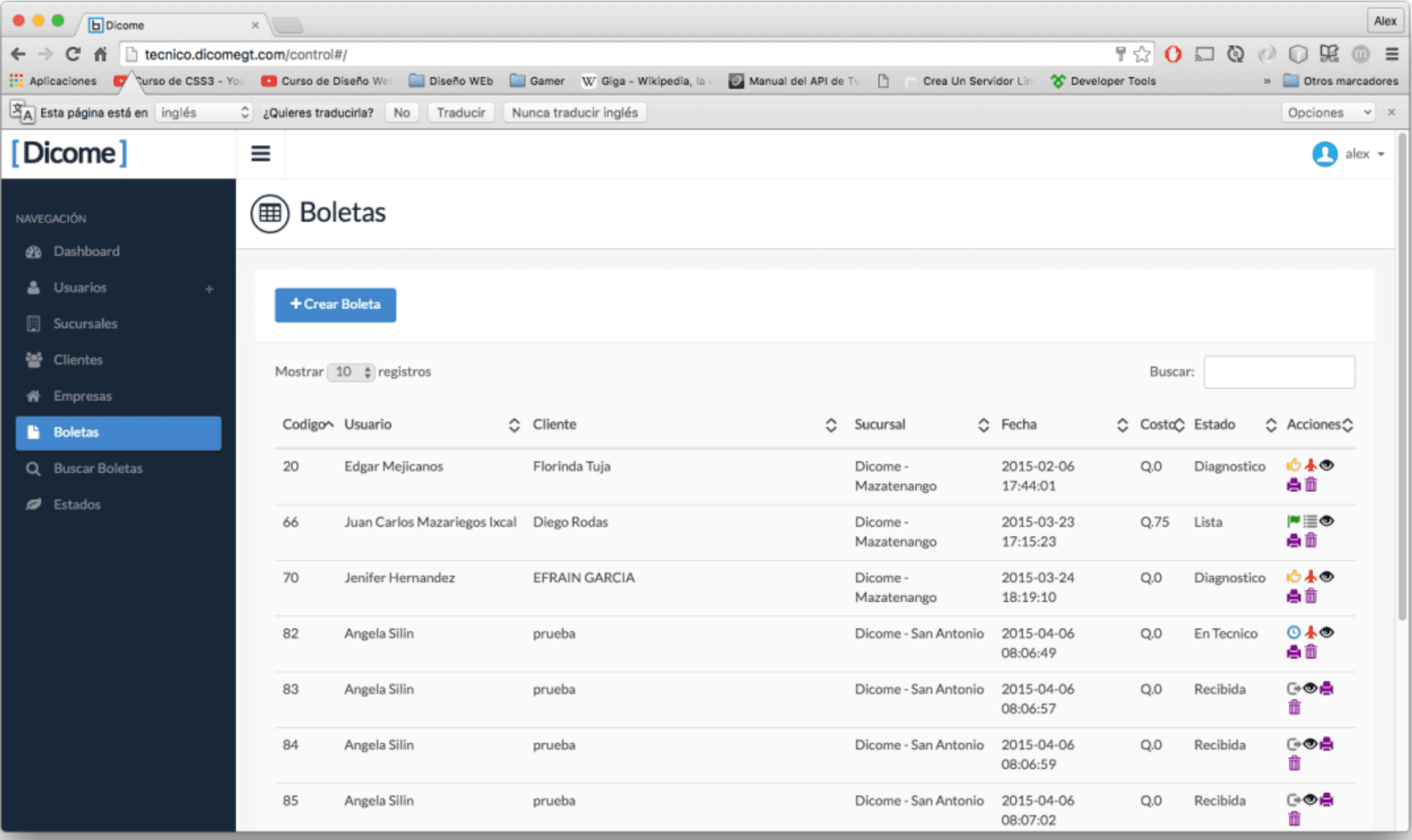Print boleta 70 with printer icon

click(x=1294, y=596)
